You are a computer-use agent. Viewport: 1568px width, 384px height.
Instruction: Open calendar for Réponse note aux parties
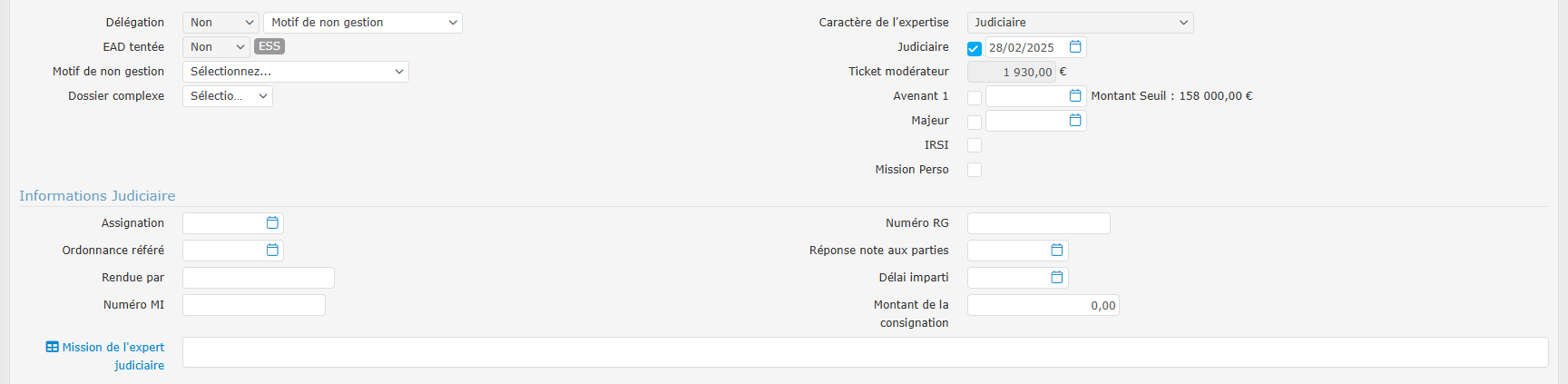pos(1057,250)
